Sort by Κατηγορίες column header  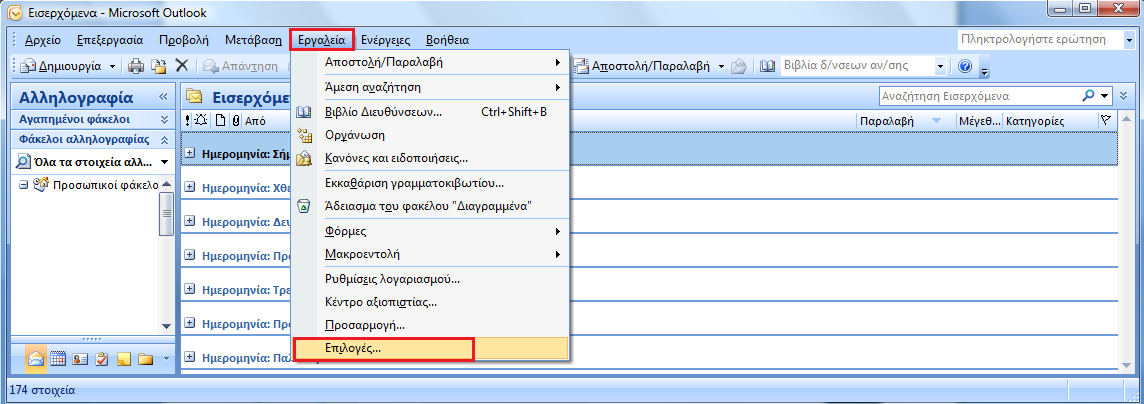pyautogui.click(x=1049, y=121)
